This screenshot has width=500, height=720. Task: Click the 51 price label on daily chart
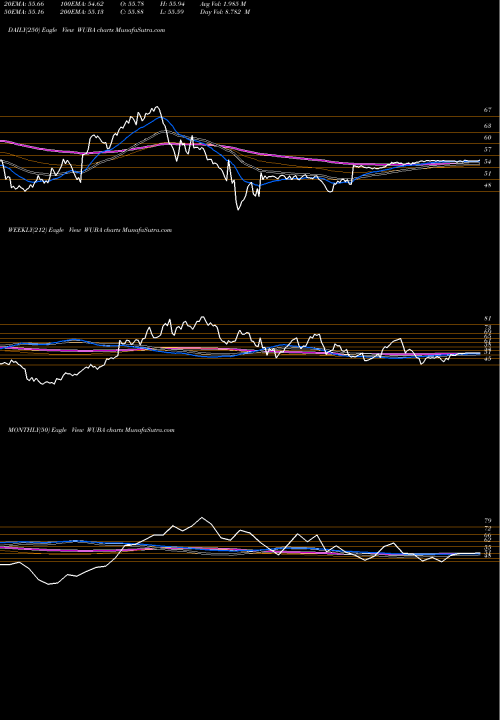[x=487, y=174]
